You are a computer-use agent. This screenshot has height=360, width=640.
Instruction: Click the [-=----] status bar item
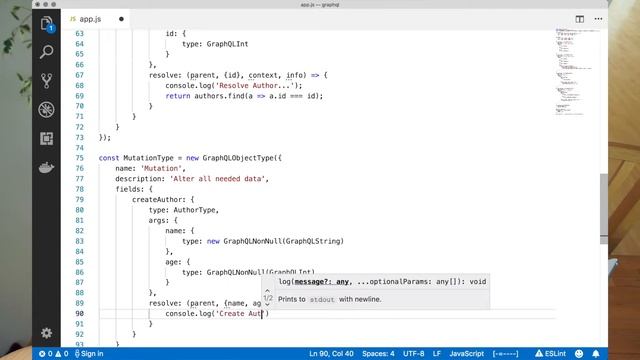pos(505,353)
